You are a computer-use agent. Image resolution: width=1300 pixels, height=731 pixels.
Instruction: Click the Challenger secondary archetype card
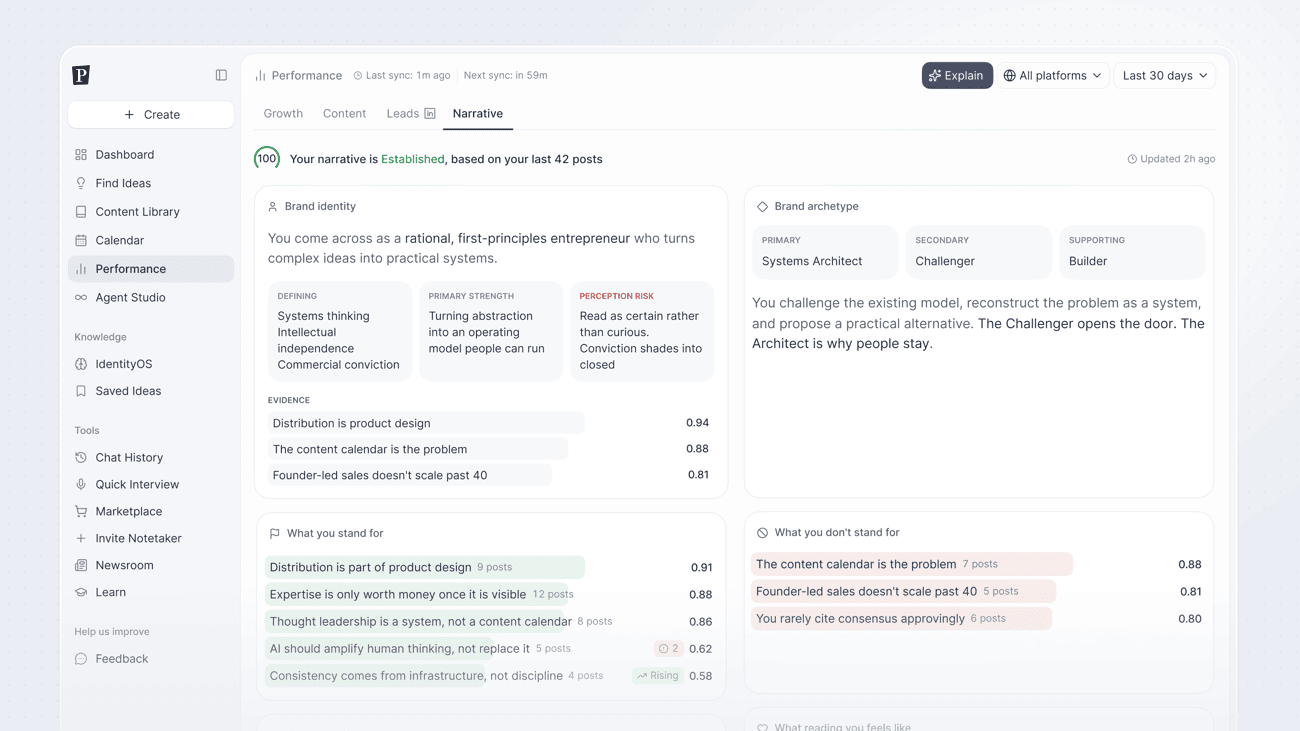979,252
